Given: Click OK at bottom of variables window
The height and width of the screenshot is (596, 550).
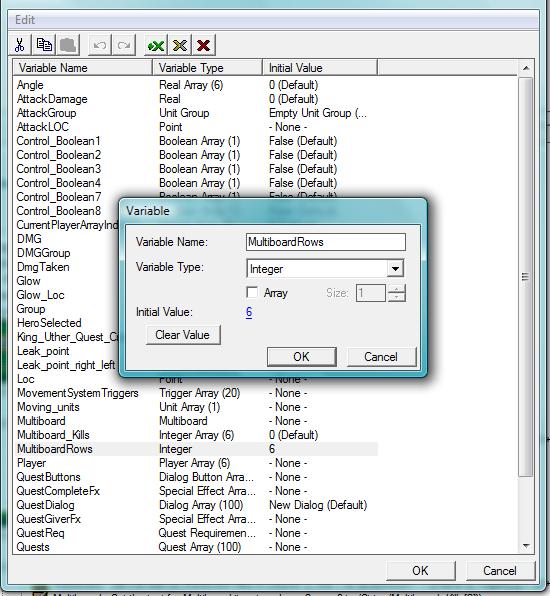Looking at the screenshot, I should pyautogui.click(x=420, y=570).
